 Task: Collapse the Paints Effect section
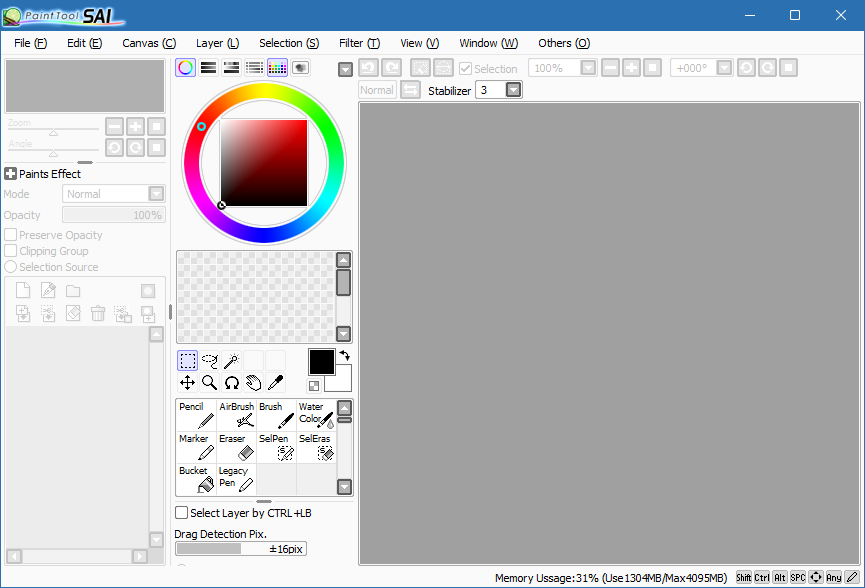click(x=8, y=173)
